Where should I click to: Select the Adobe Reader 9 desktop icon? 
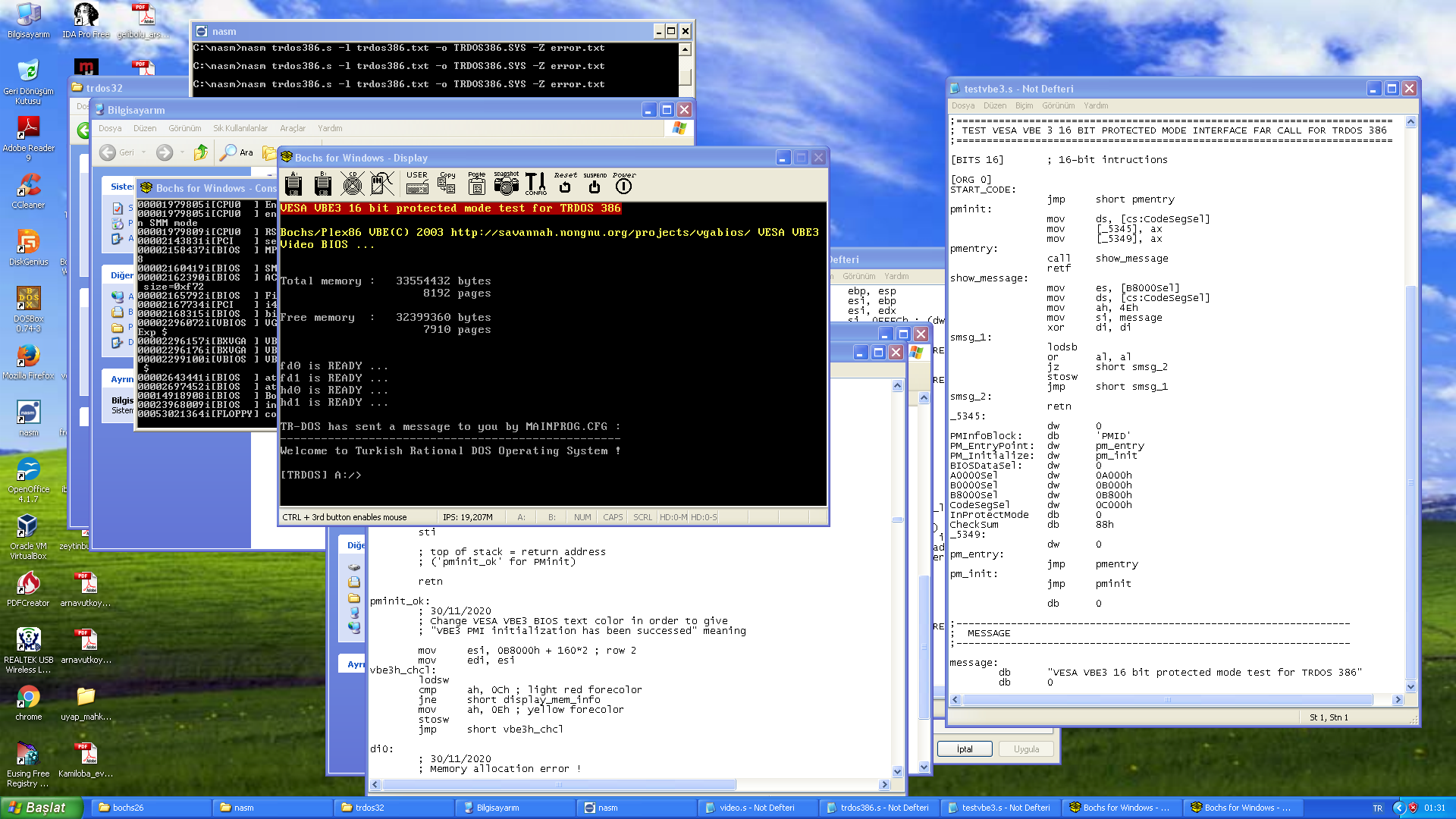click(x=28, y=139)
